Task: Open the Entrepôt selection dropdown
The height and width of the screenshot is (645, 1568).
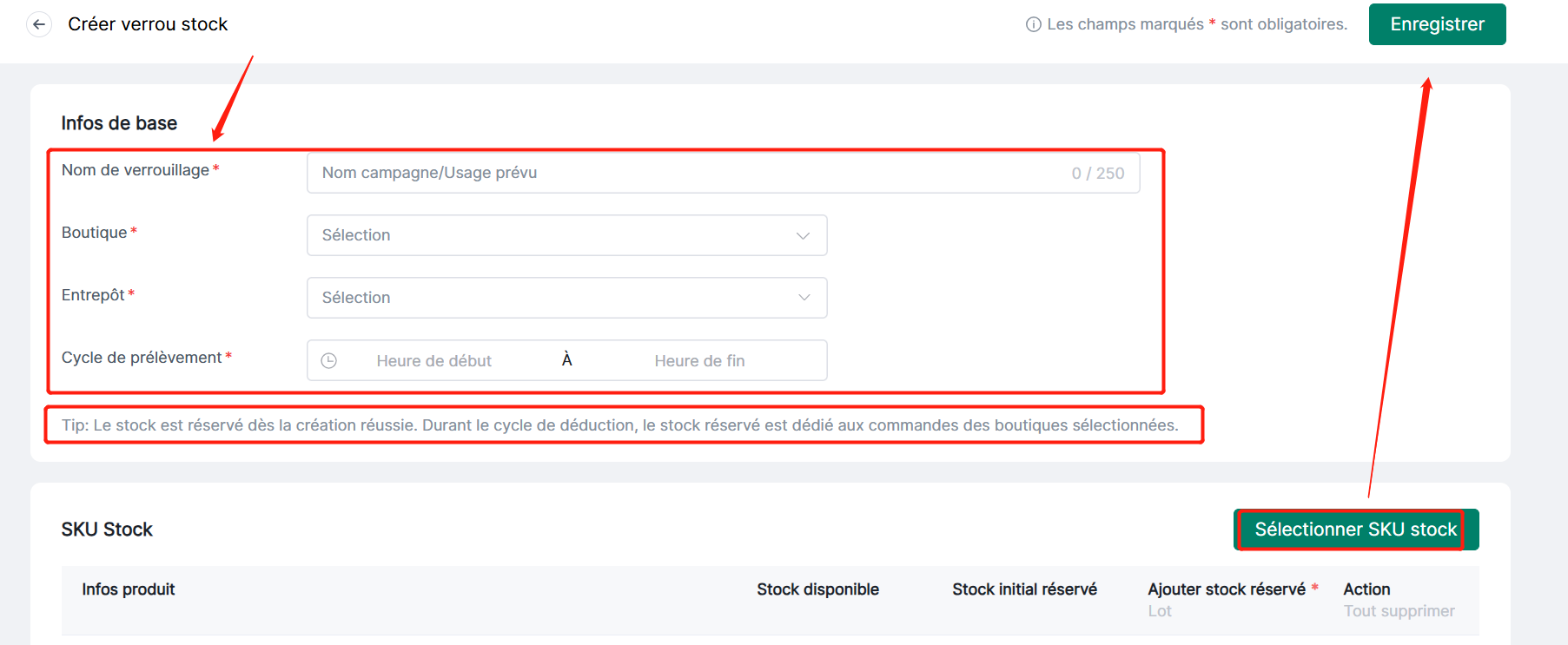Action: (x=566, y=298)
